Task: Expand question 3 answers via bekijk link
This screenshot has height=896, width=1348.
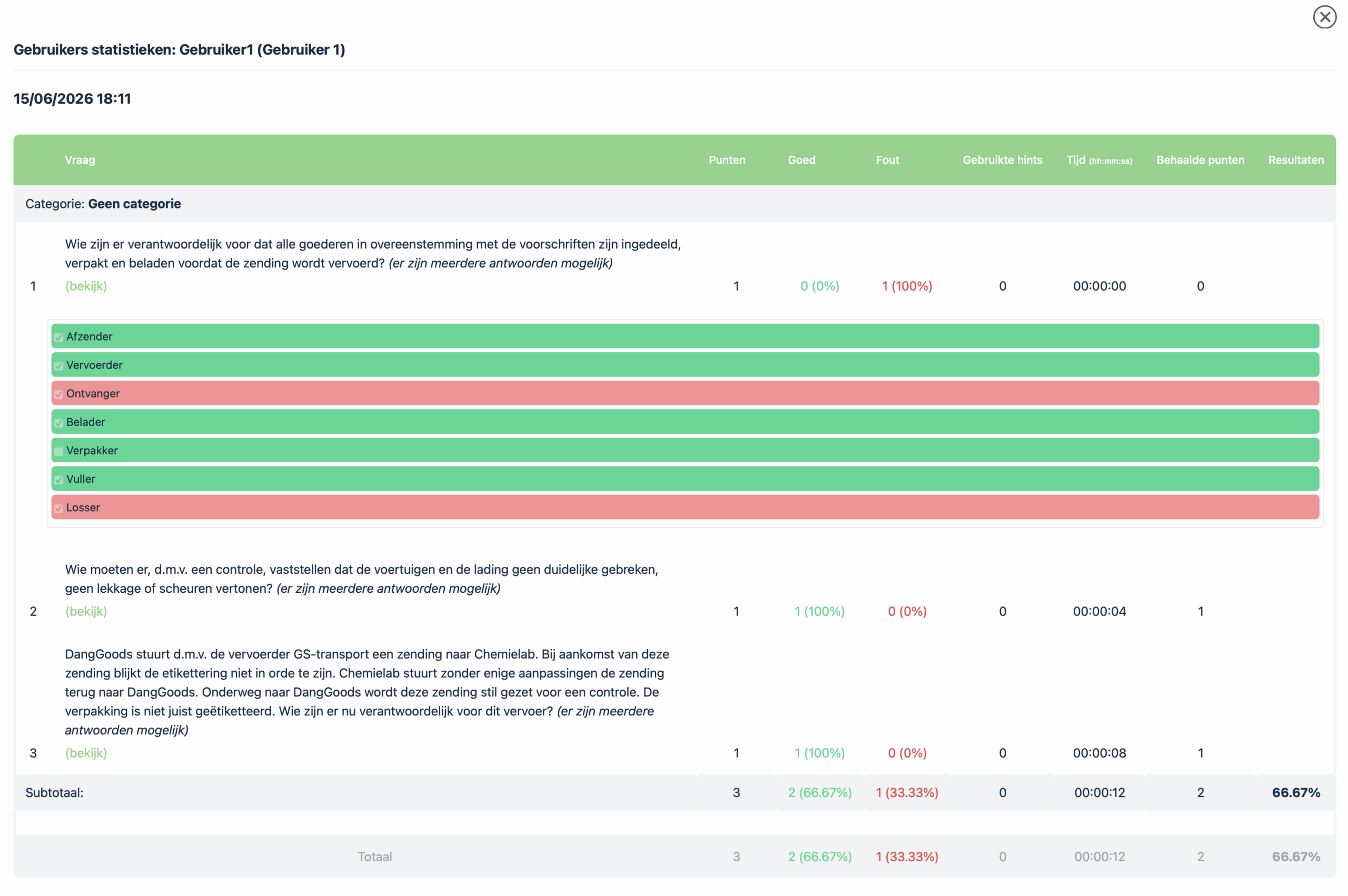Action: [86, 753]
